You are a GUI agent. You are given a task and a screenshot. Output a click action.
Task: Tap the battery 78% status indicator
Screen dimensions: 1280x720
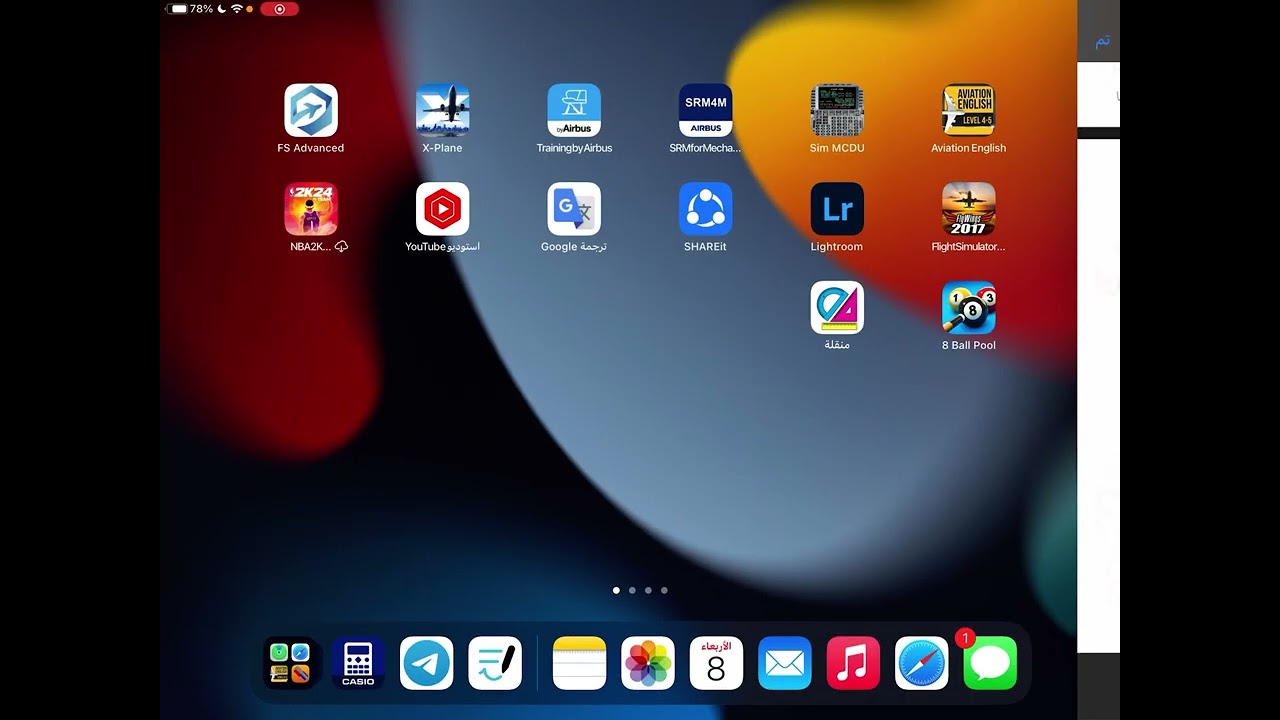[x=191, y=9]
